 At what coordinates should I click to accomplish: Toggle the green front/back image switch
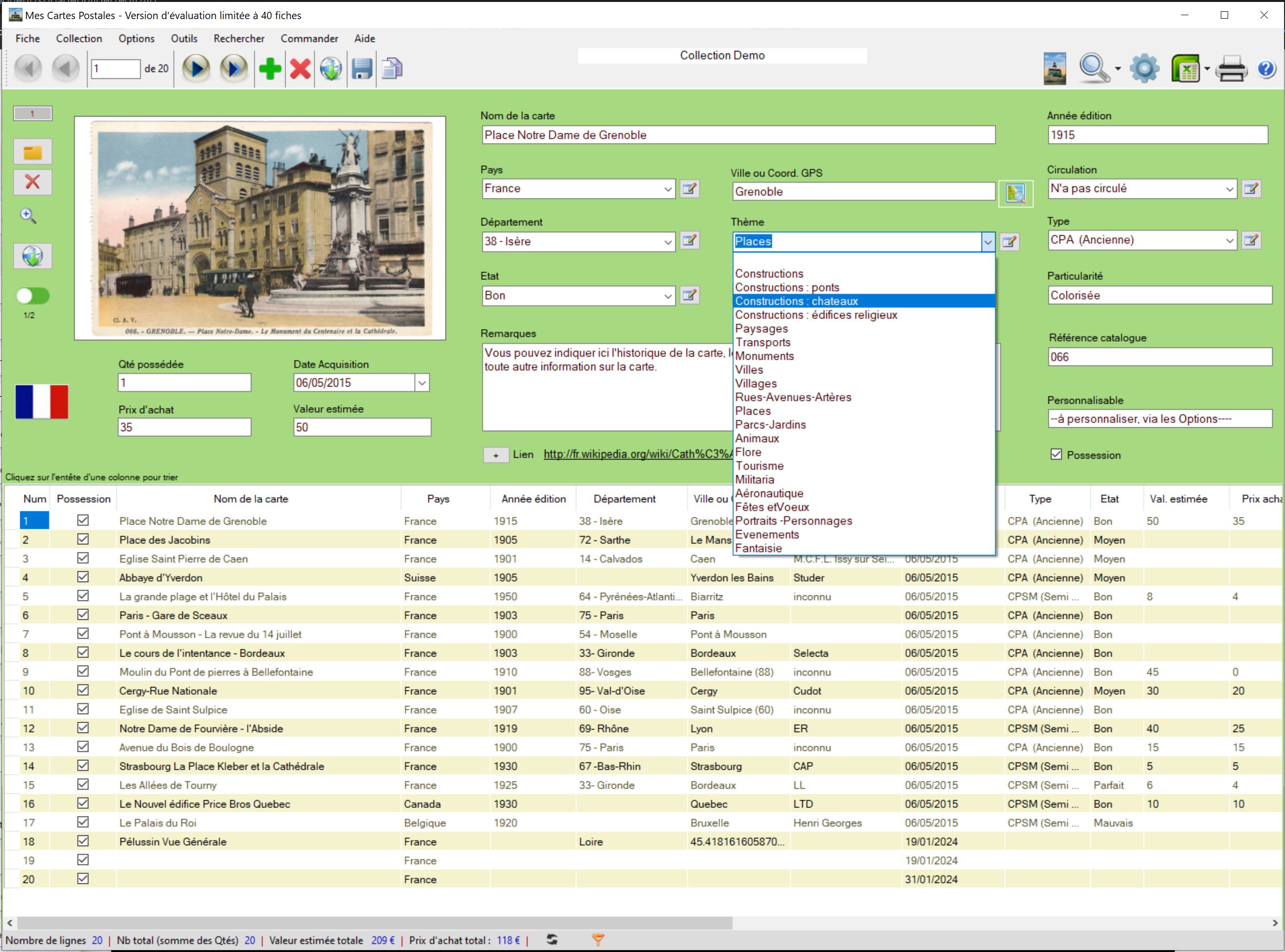(33, 296)
